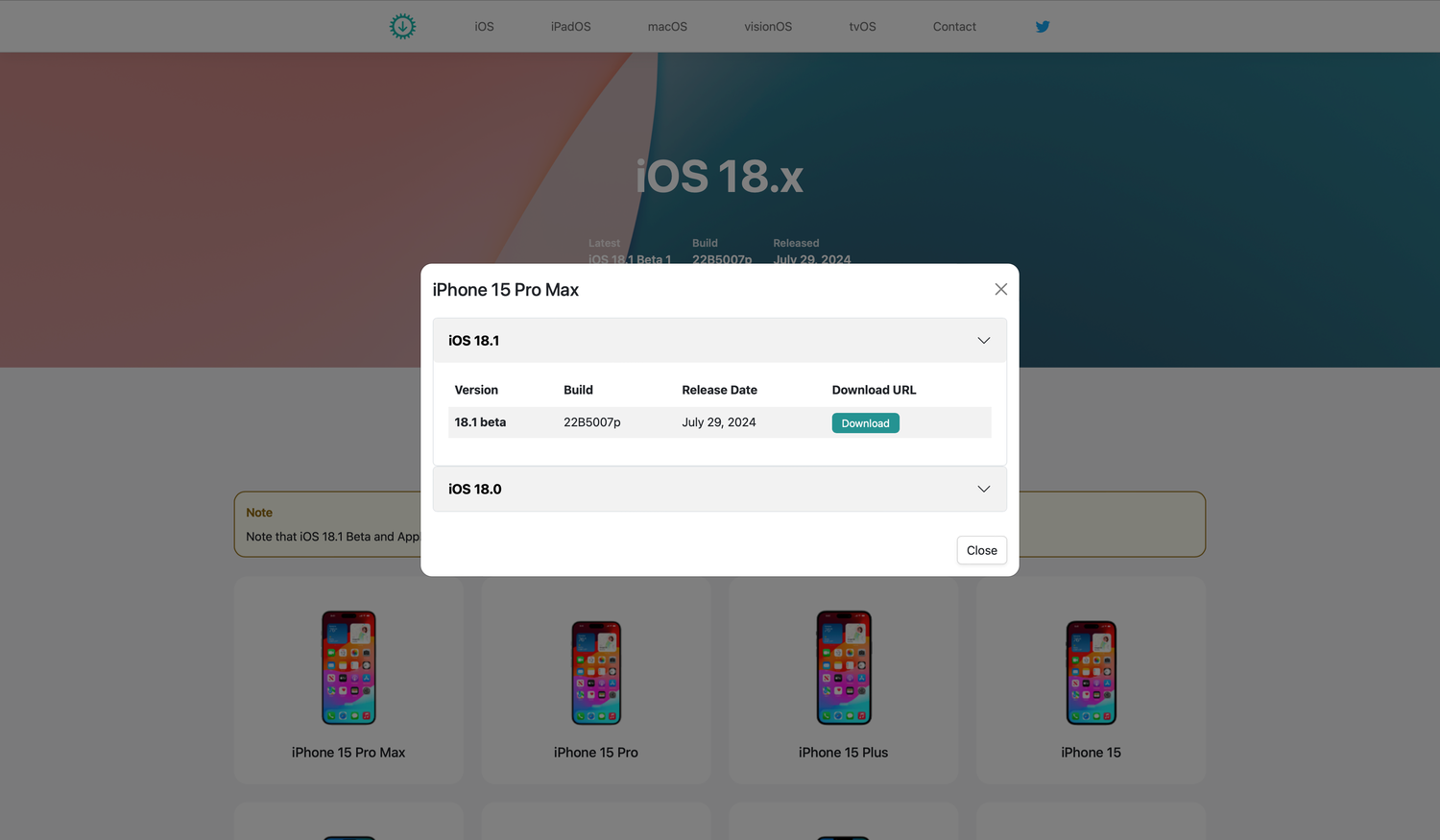Click the Build column header in table
1440x840 pixels.
[x=578, y=390]
